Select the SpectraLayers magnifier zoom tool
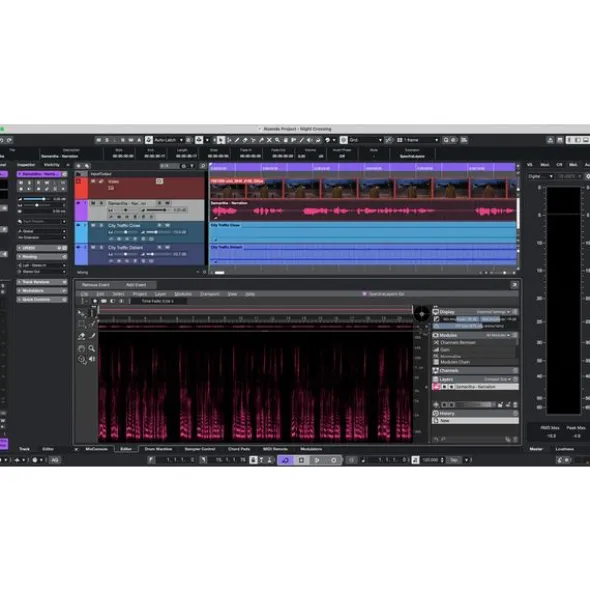Image resolution: width=590 pixels, height=591 pixels. point(92,348)
